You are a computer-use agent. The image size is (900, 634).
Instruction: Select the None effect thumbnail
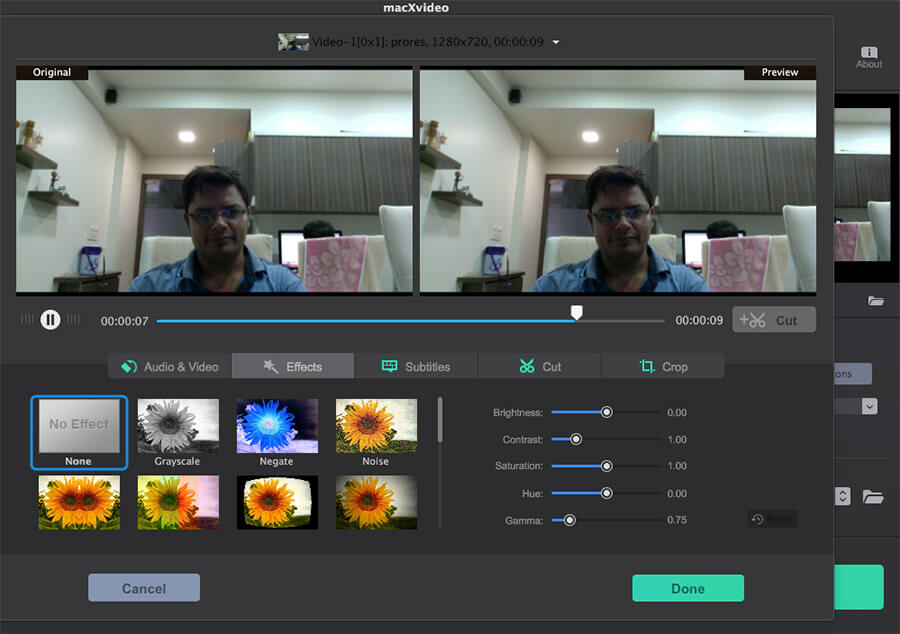(79, 433)
